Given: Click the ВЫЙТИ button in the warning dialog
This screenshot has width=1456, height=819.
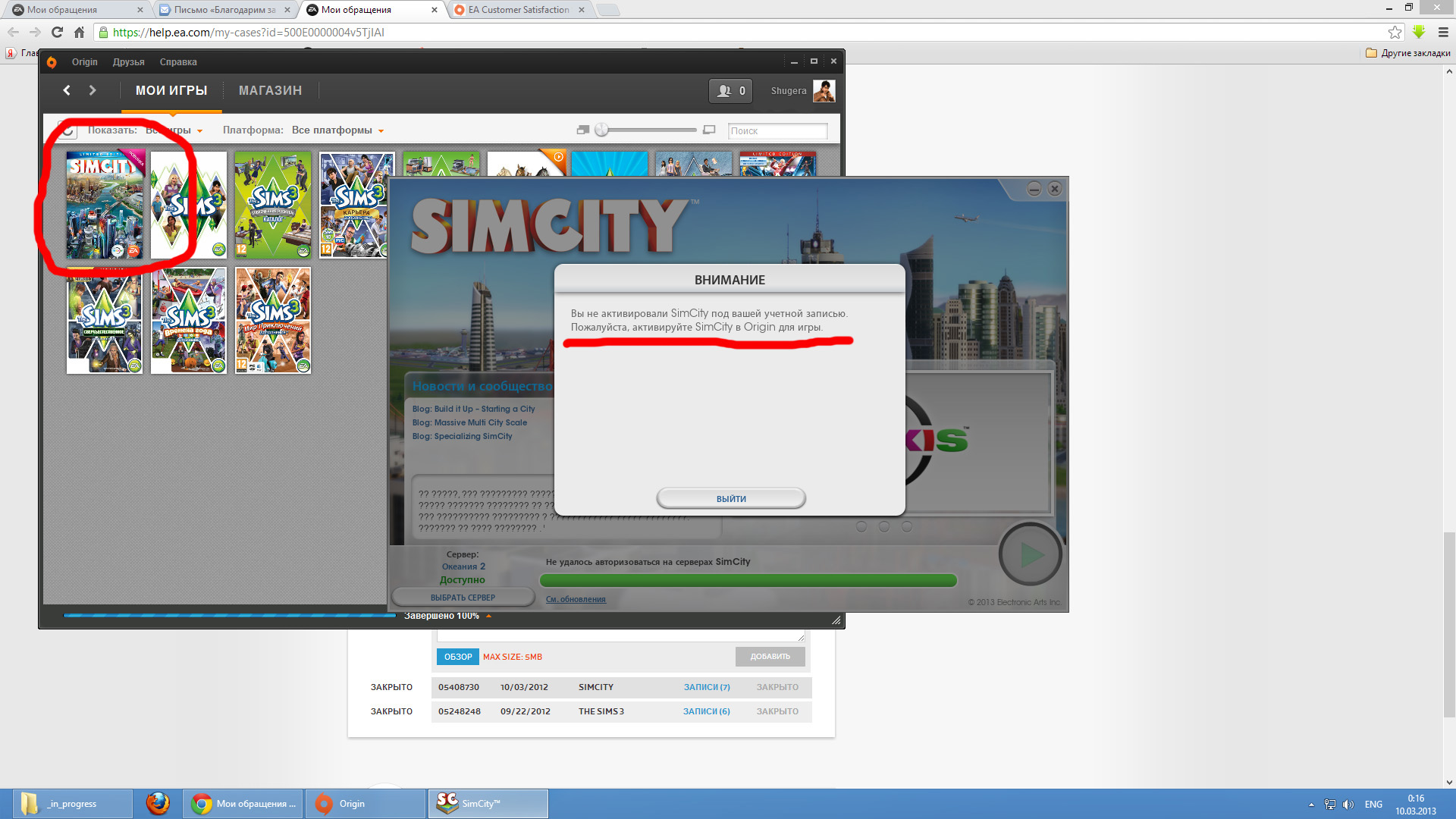Looking at the screenshot, I should pyautogui.click(x=731, y=498).
